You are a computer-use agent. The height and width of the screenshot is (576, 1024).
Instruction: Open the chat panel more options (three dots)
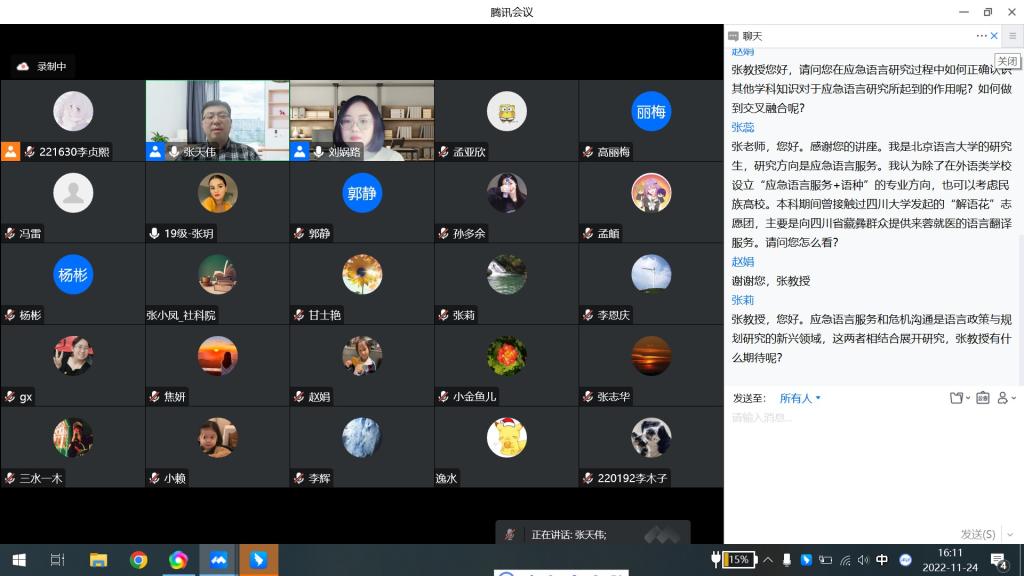981,36
